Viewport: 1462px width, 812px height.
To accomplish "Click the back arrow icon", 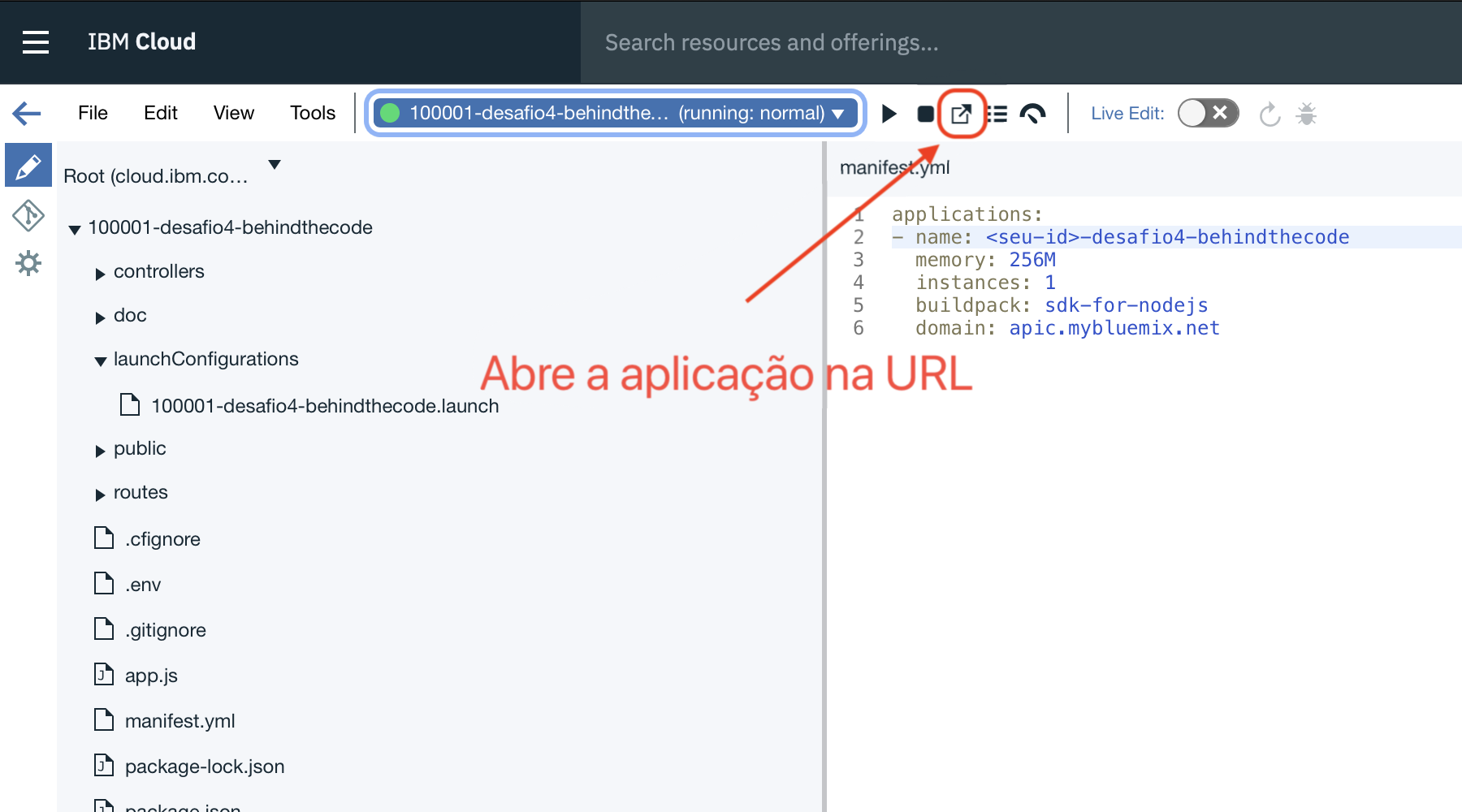I will (27, 113).
